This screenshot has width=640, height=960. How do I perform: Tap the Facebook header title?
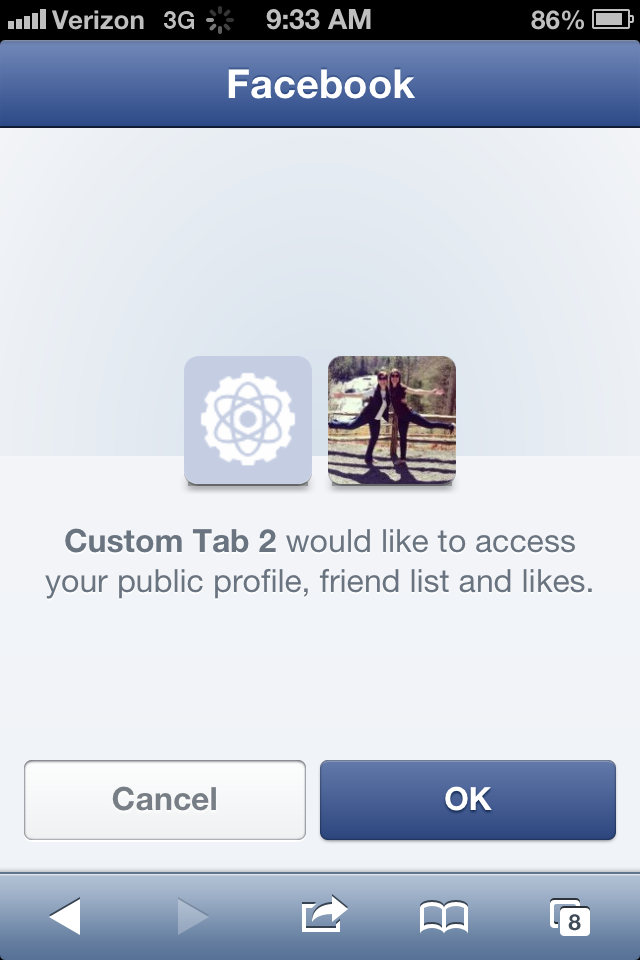point(320,84)
